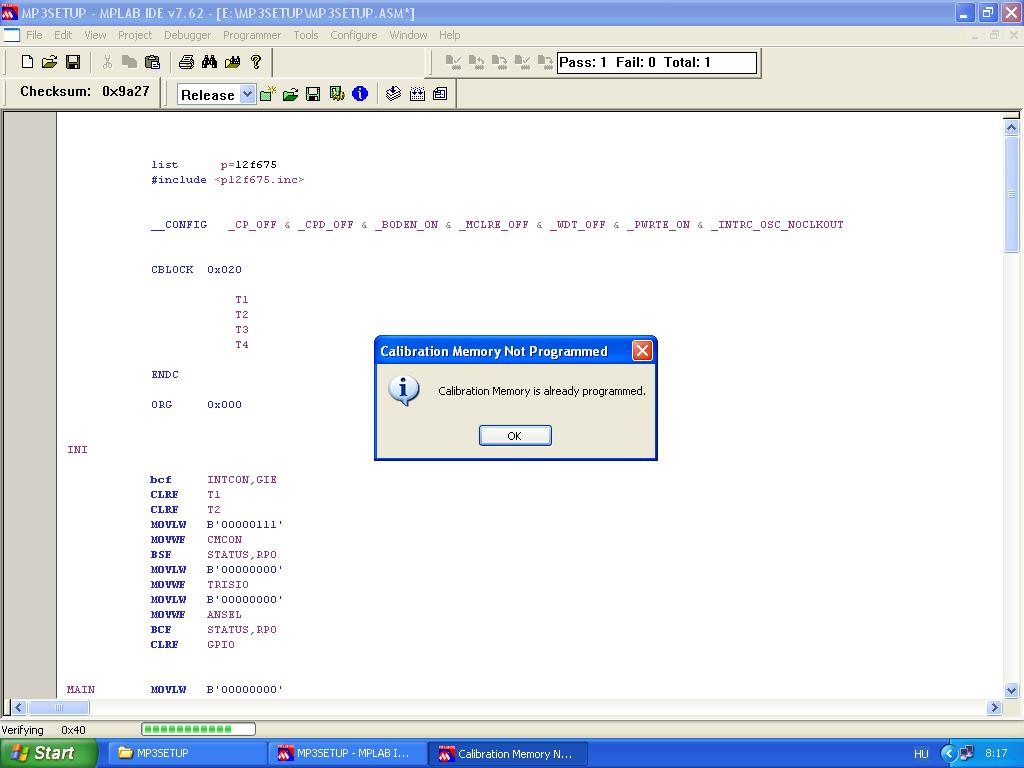Screen dimensions: 1024x768
Task: Switch to MP3SETUP - MPLAB IDE taskbar button
Action: [x=347, y=753]
